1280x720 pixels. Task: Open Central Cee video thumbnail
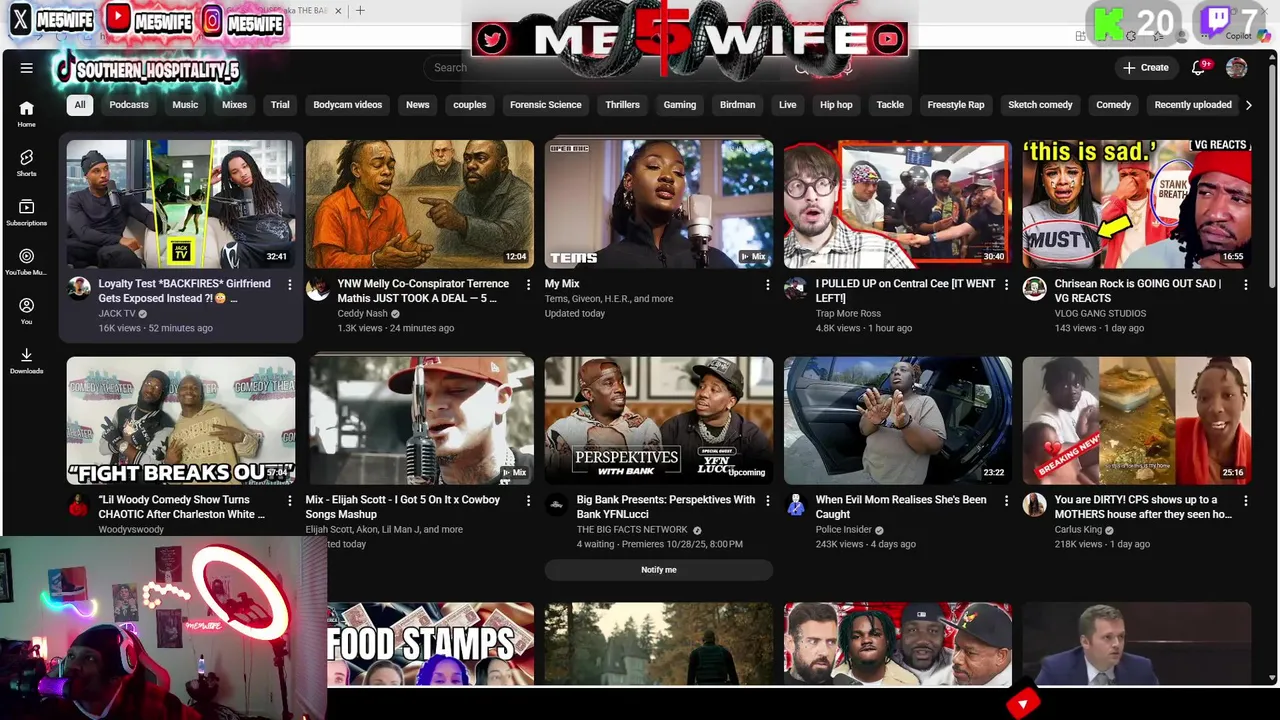pyautogui.click(x=898, y=204)
